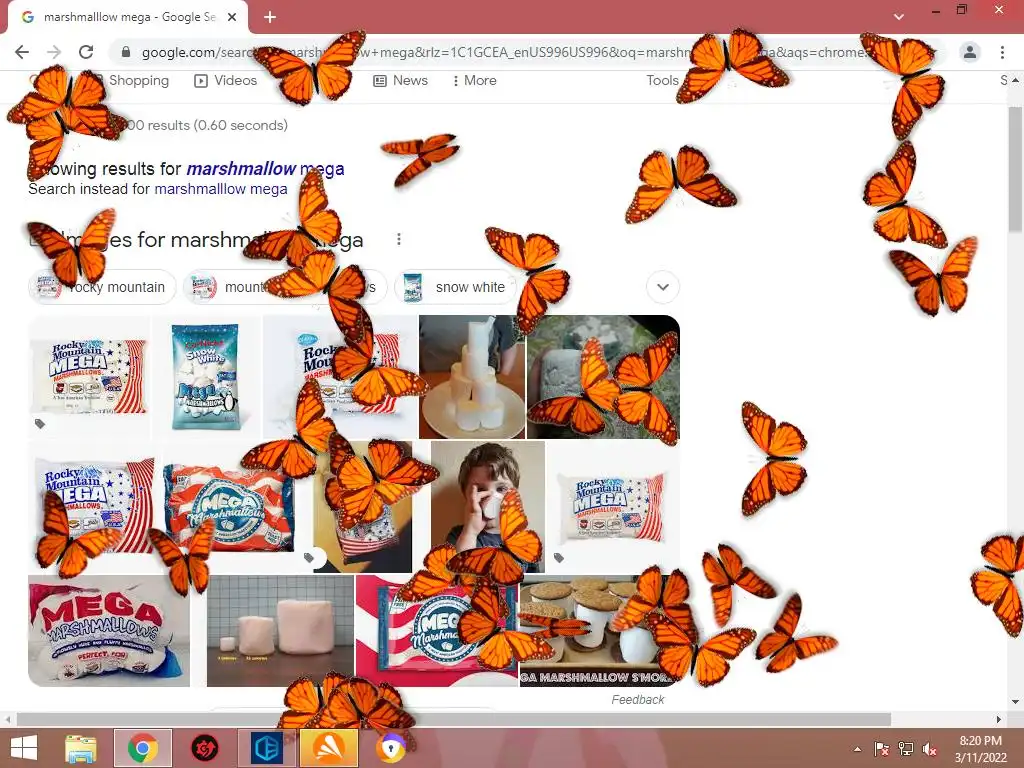The image size is (1024, 768).
Task: Open the Chrome profile avatar menu
Action: [970, 52]
